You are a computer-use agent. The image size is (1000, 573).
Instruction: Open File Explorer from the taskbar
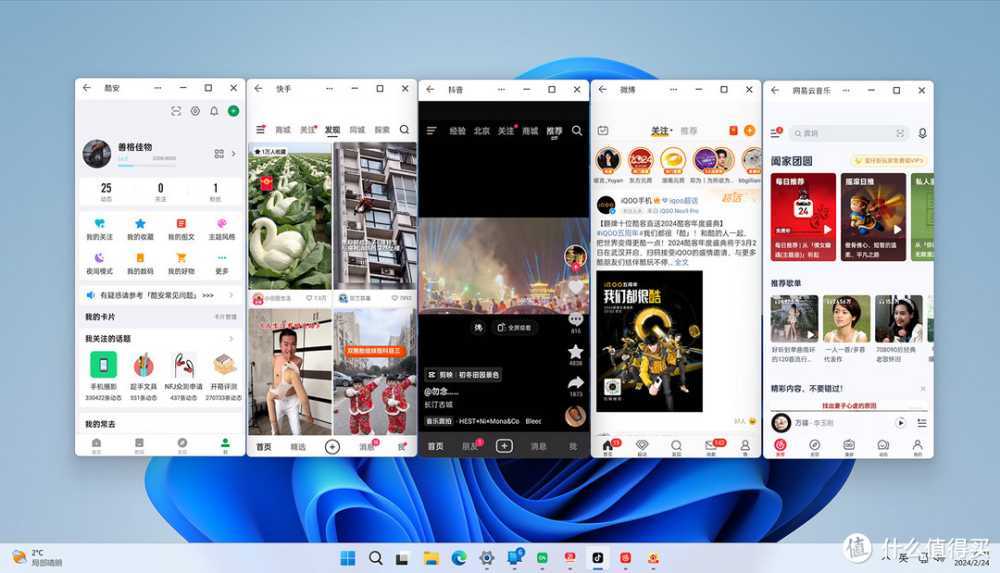click(x=431, y=558)
